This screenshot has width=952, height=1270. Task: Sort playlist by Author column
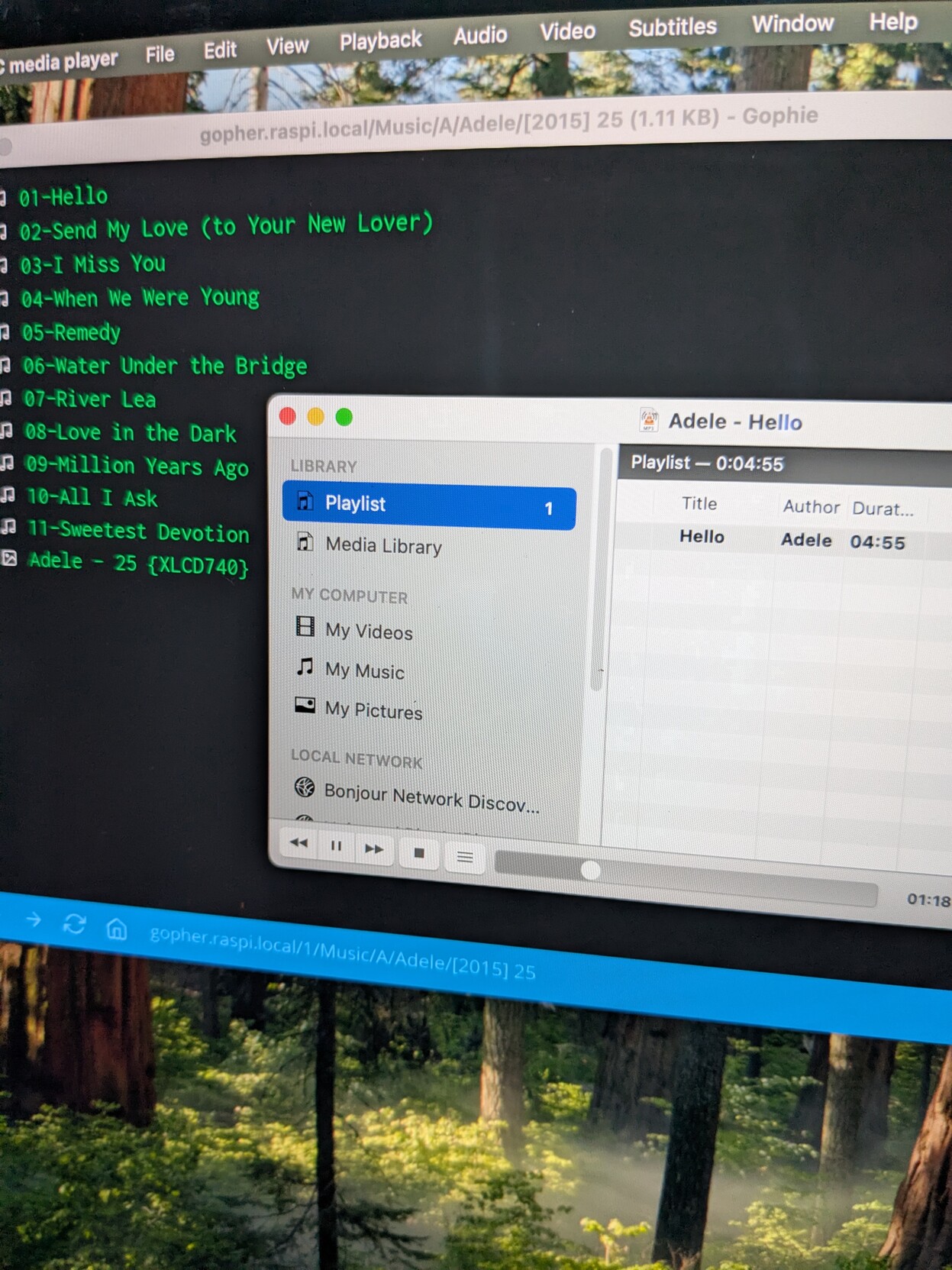point(811,506)
